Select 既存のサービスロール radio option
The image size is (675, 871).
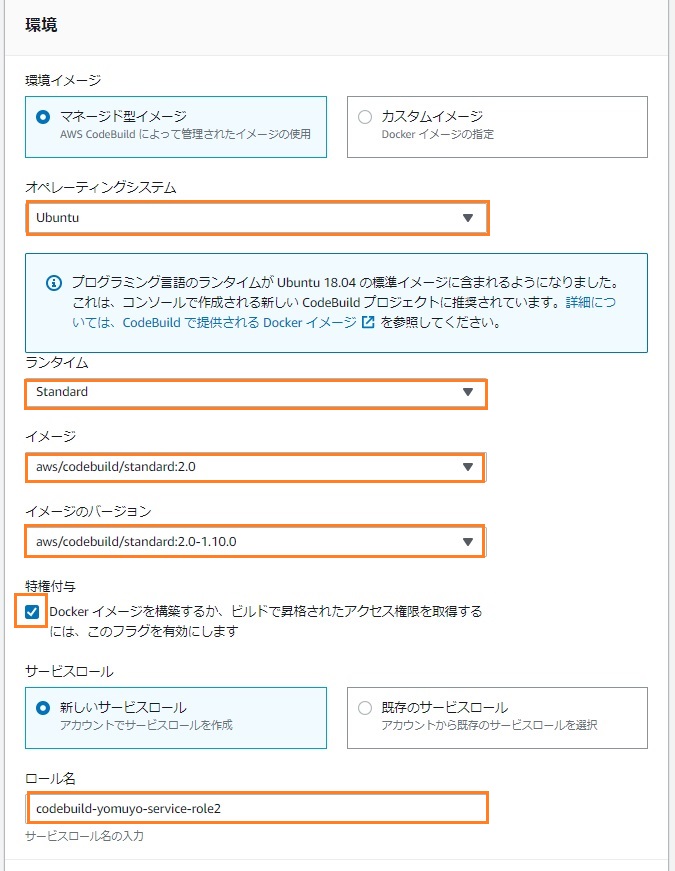point(365,708)
